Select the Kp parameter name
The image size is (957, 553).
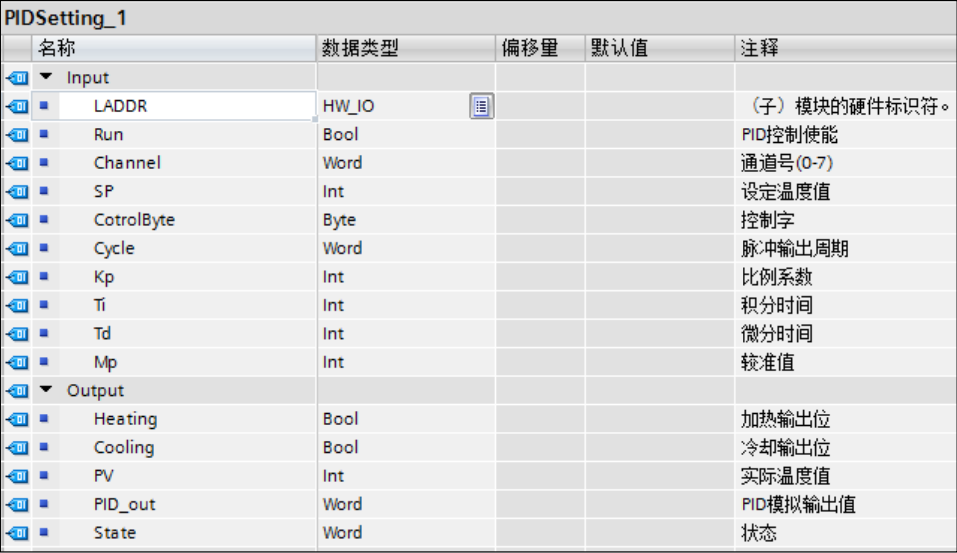click(104, 277)
